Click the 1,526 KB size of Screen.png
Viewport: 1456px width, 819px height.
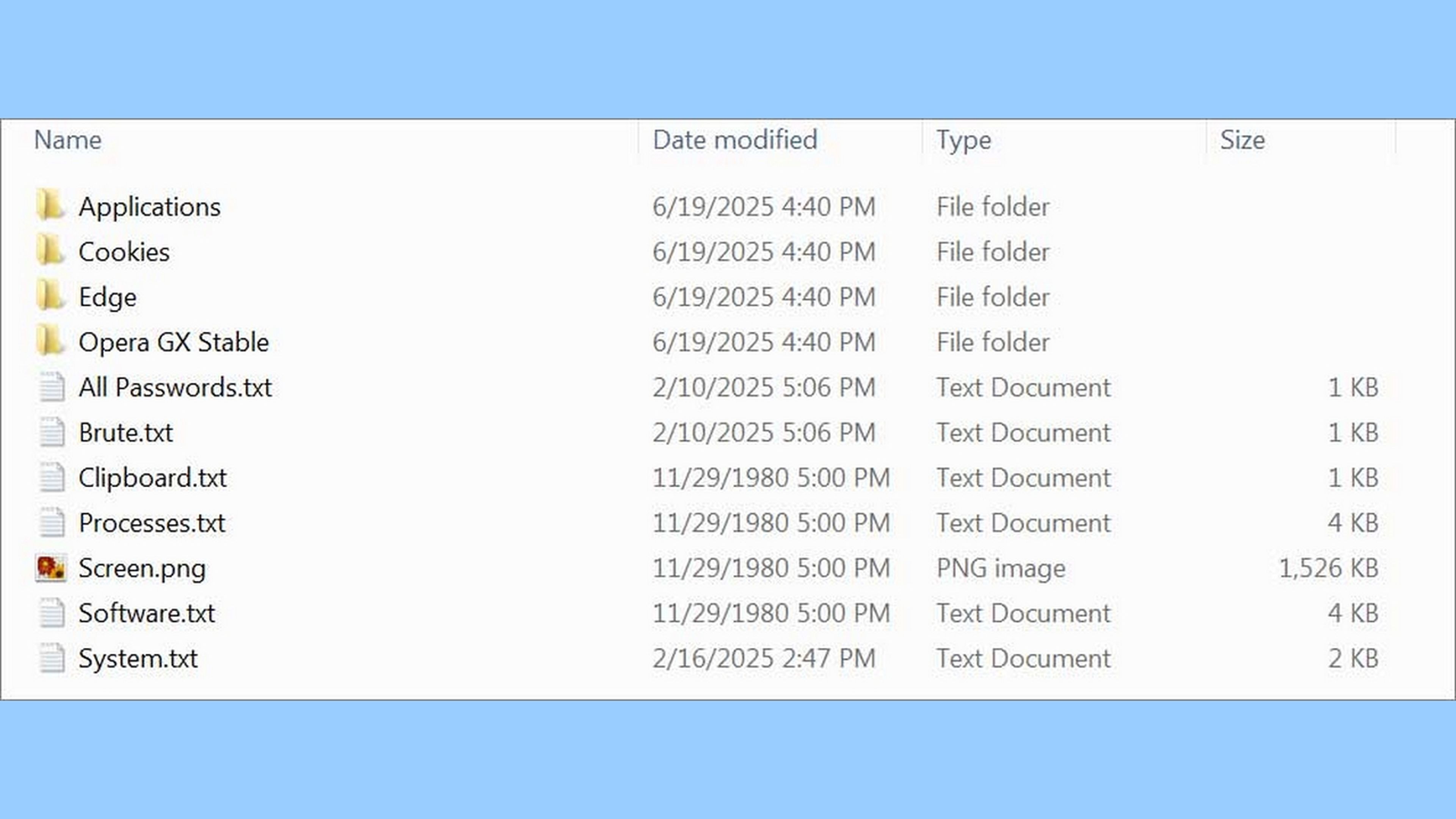[1328, 568]
